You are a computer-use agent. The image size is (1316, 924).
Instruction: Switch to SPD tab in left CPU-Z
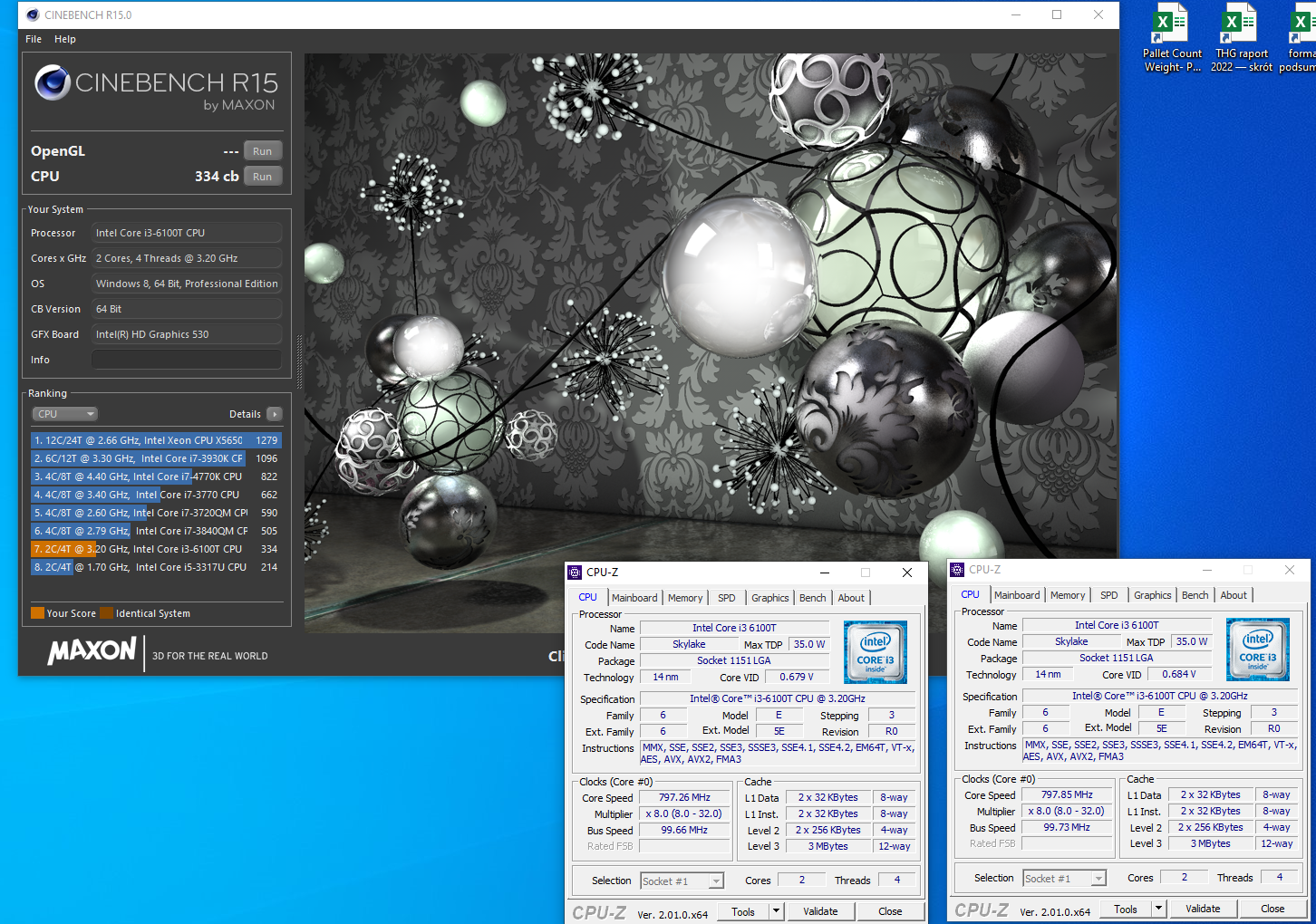(x=727, y=598)
